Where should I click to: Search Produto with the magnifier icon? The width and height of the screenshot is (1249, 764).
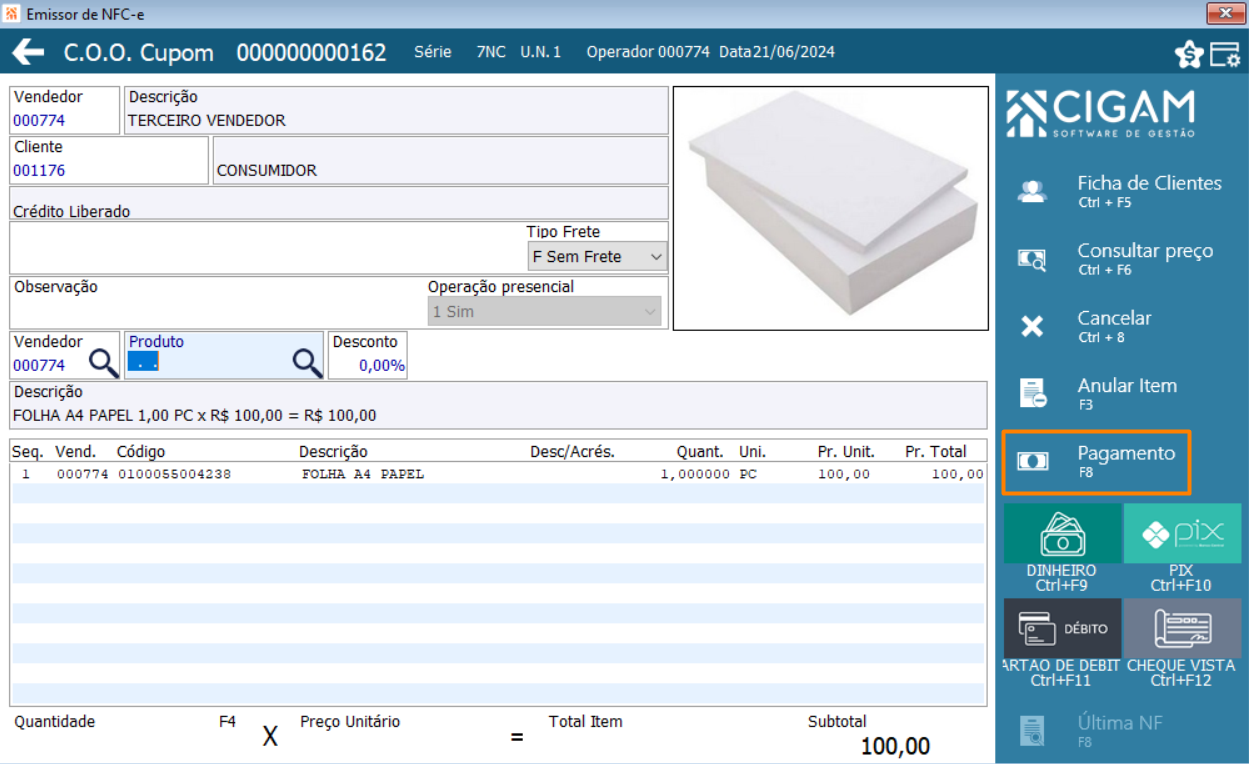tap(307, 361)
